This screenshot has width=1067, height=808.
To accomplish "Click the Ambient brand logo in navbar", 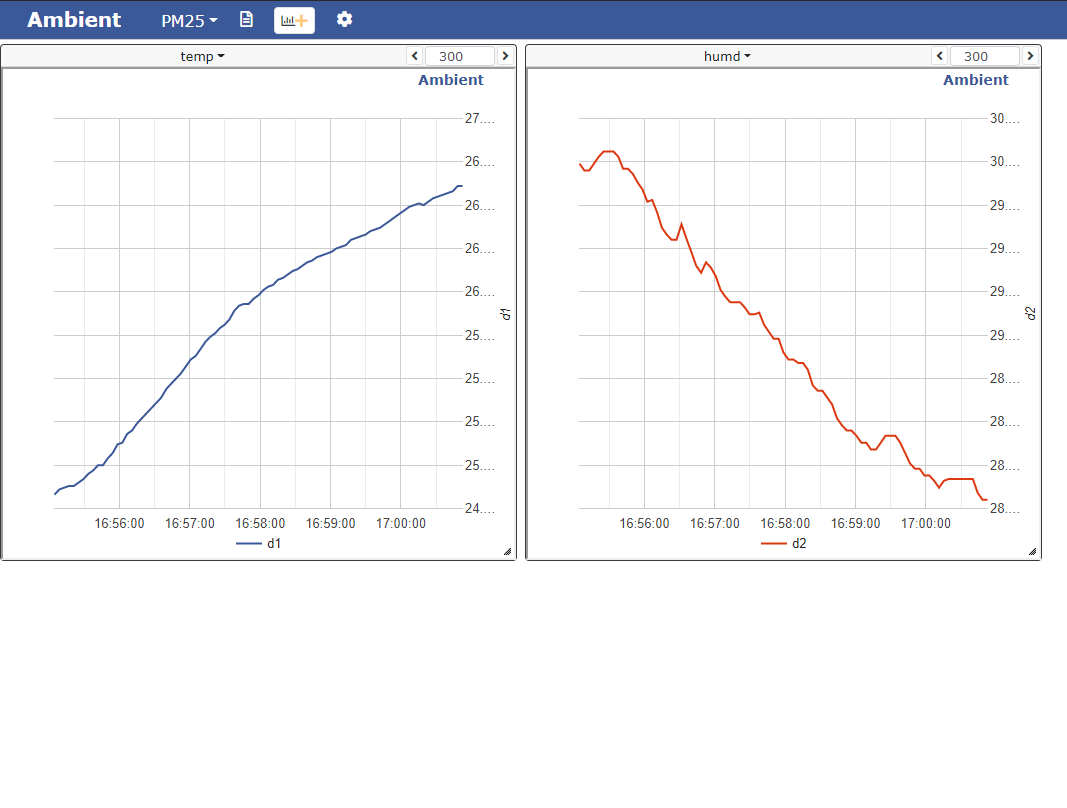I will point(74,20).
